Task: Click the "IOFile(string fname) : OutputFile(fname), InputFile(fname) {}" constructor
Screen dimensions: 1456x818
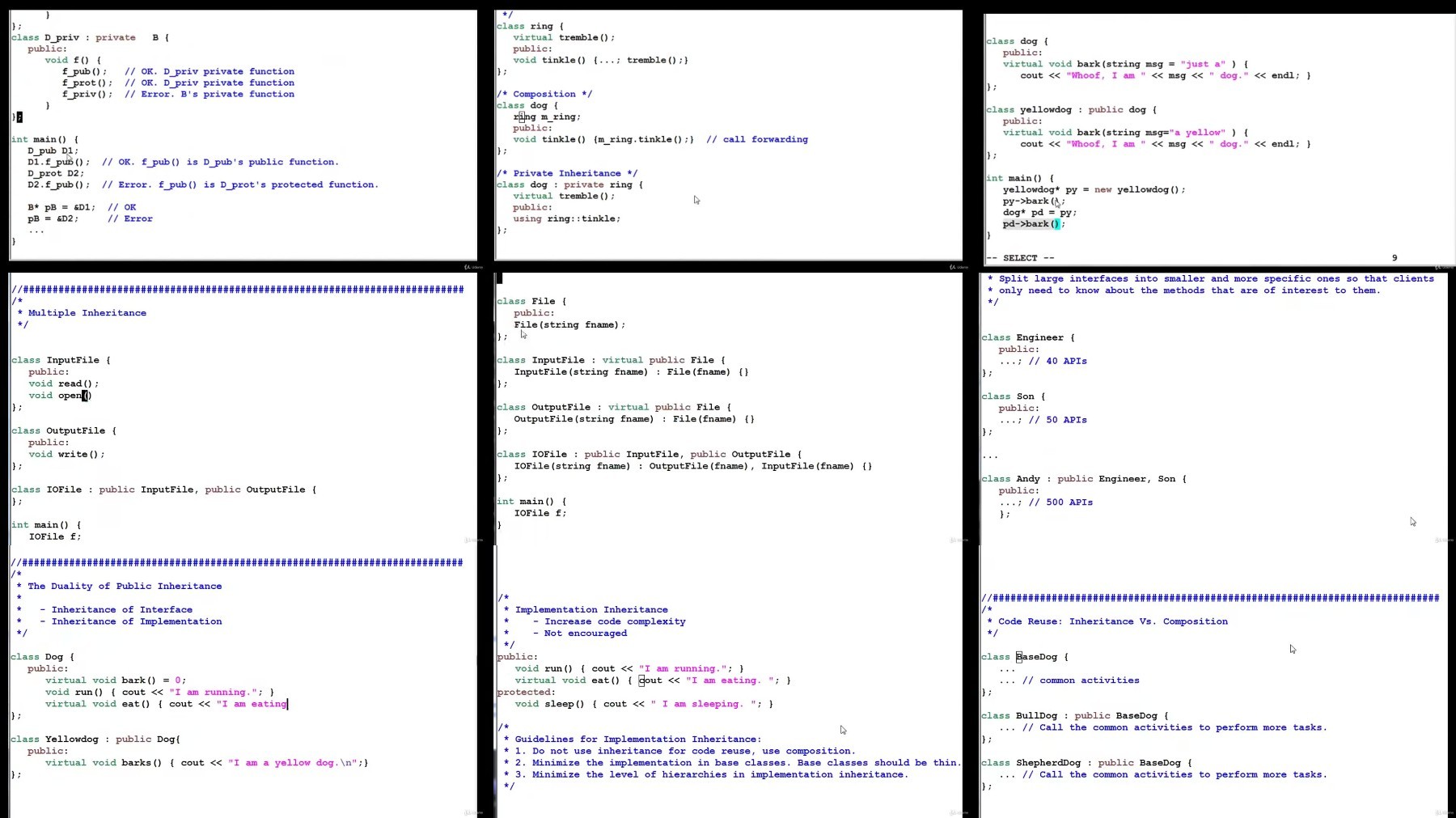Action: pyautogui.click(x=693, y=466)
